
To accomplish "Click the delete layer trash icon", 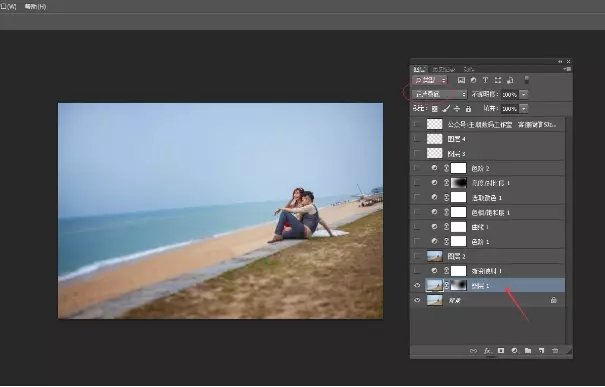I will (x=555, y=350).
